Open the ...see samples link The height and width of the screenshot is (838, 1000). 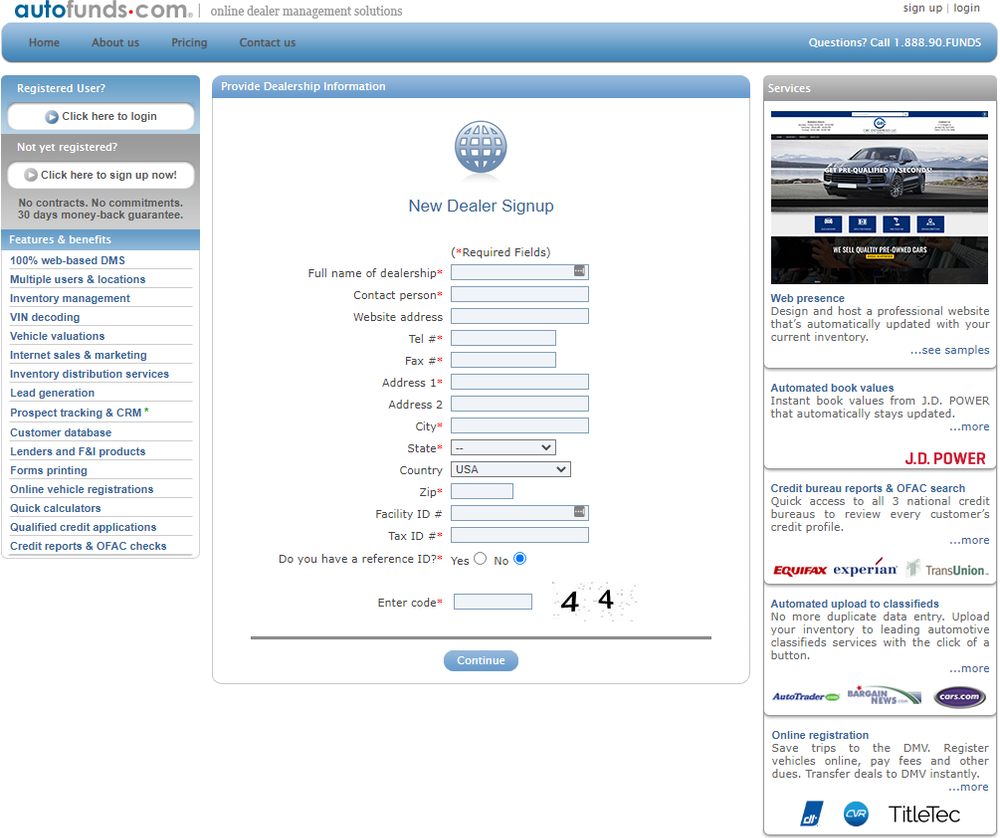tap(950, 350)
